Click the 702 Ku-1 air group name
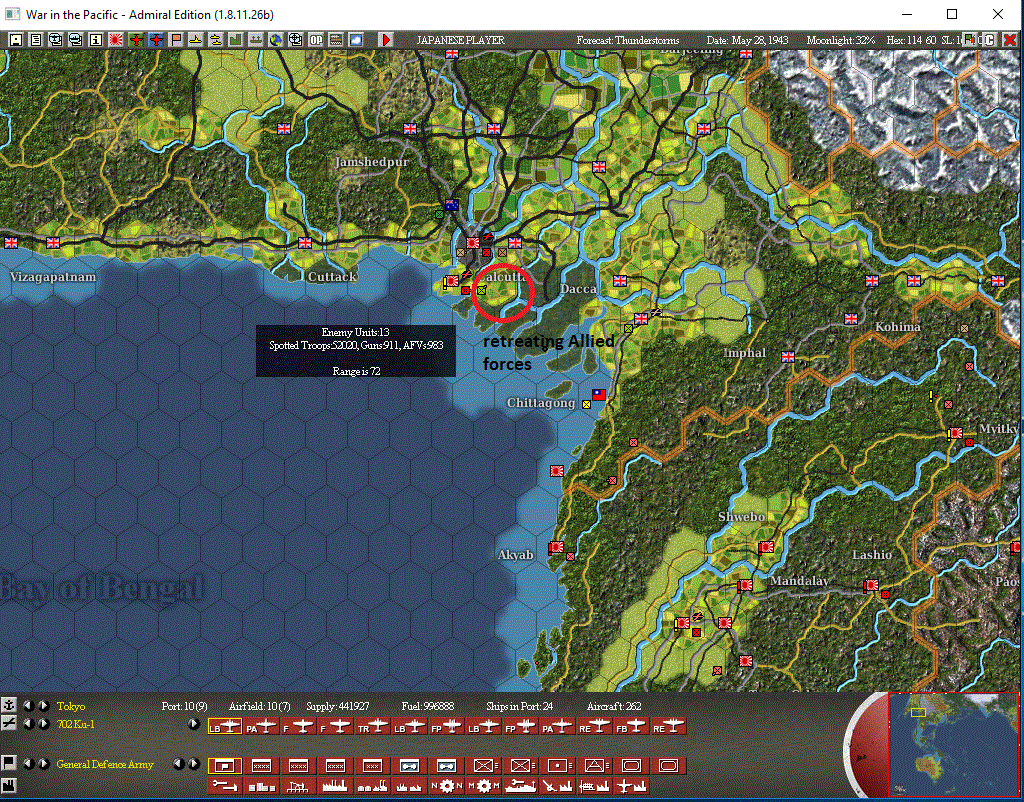Viewport: 1024px width, 802px height. [x=76, y=724]
